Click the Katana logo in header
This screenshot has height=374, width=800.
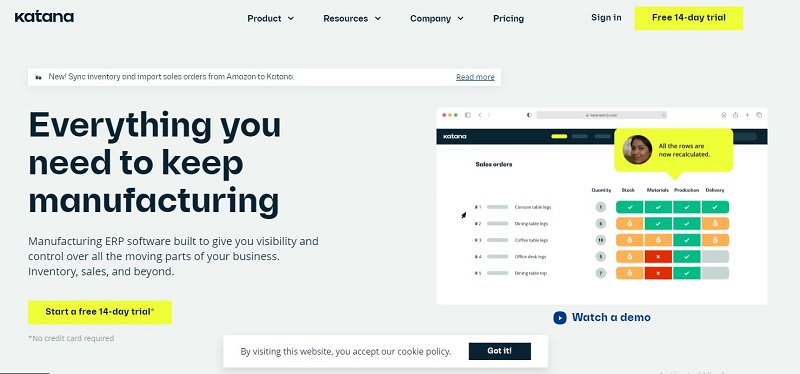click(x=44, y=17)
